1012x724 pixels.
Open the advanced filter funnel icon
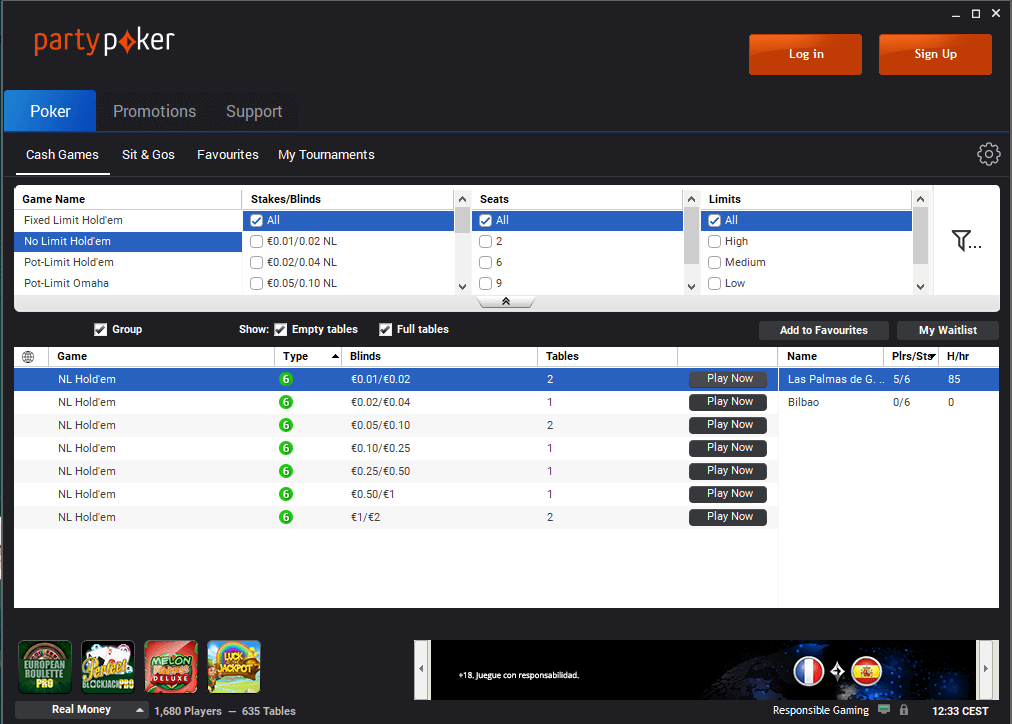tap(966, 241)
